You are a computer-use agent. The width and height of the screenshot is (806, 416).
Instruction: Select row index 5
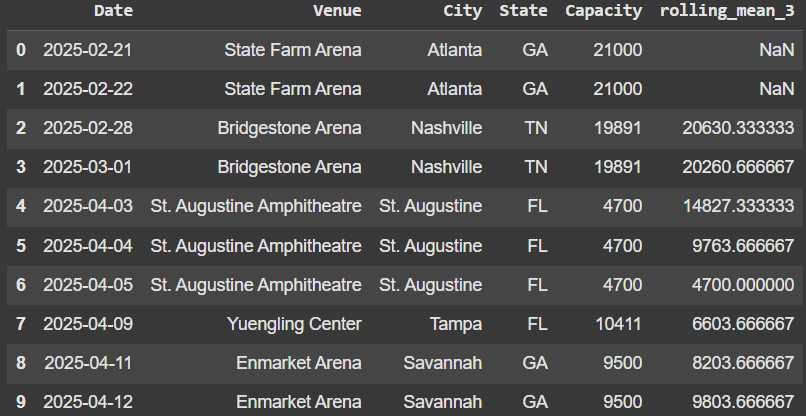click(x=20, y=245)
